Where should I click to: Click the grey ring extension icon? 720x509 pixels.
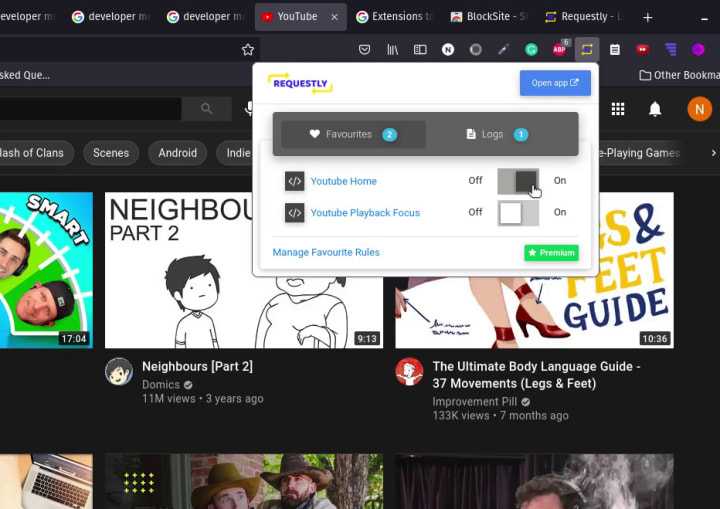tap(476, 49)
